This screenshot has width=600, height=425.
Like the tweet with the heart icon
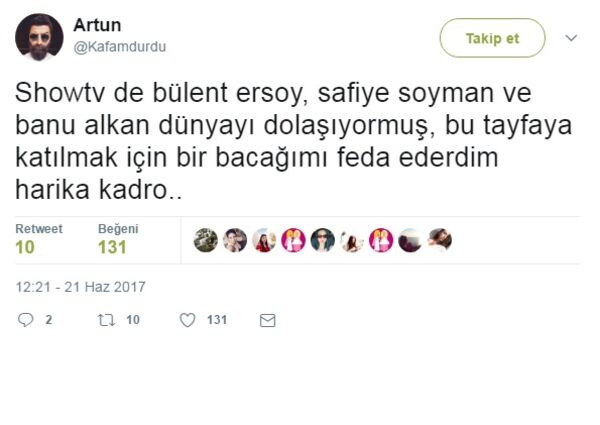[x=186, y=320]
